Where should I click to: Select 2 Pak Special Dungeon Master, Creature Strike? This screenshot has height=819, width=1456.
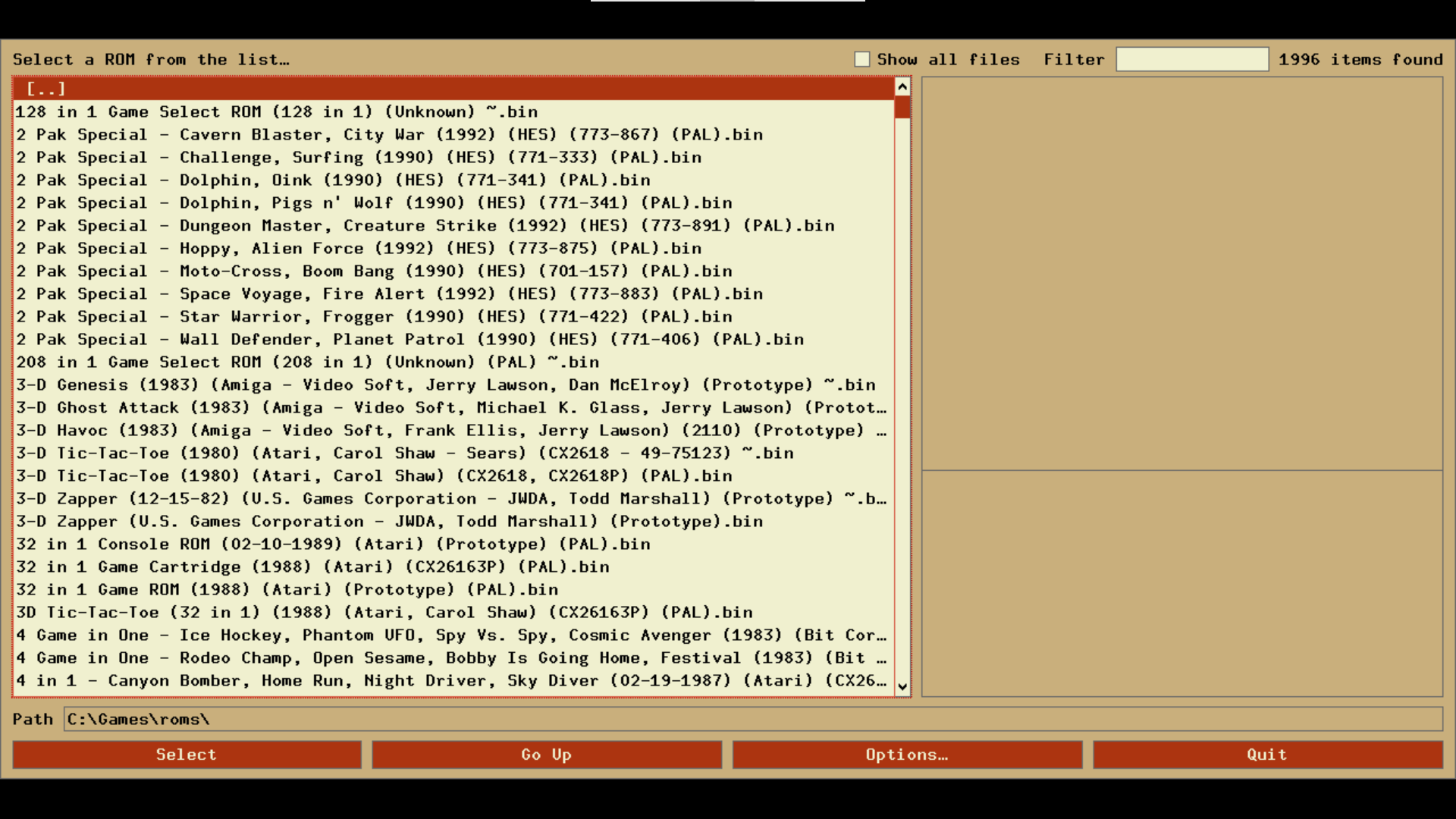pos(453,225)
